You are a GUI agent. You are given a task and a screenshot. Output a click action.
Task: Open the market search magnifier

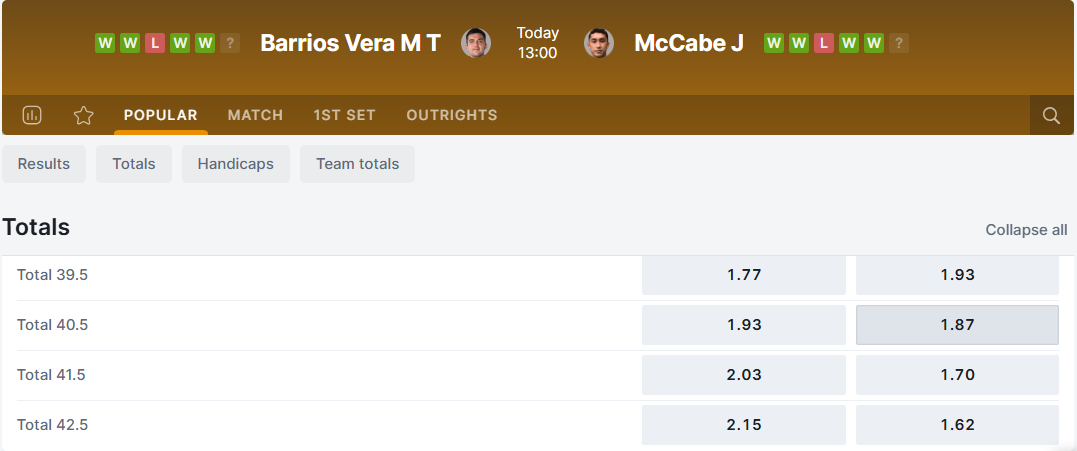pyautogui.click(x=1051, y=115)
